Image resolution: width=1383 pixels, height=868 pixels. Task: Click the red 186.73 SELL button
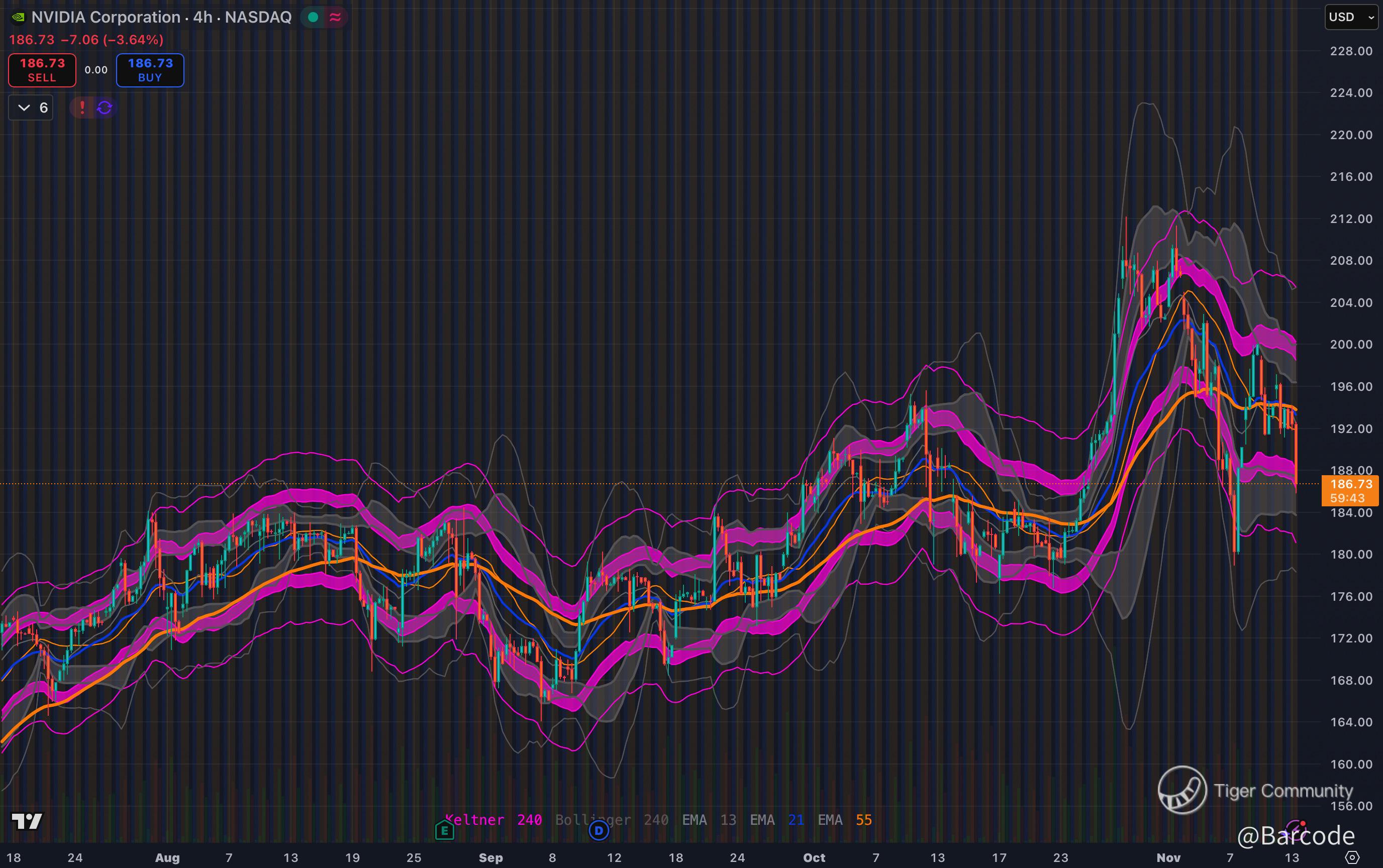(42, 70)
